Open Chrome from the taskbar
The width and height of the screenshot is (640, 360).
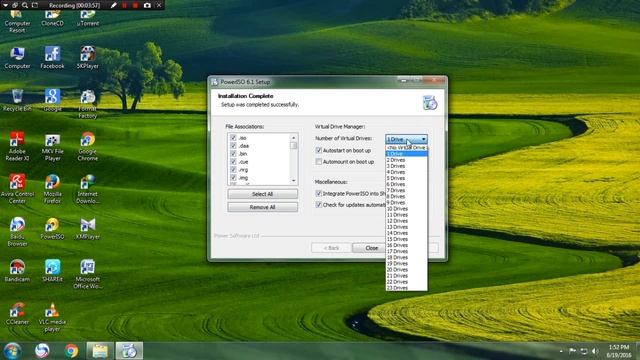71,351
